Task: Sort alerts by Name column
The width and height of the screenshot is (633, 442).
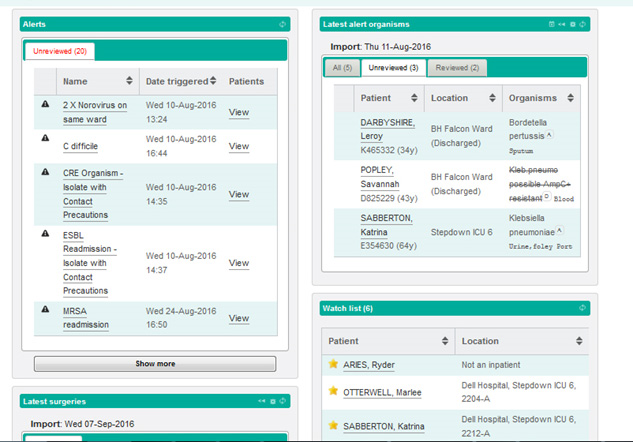Action: 129,81
